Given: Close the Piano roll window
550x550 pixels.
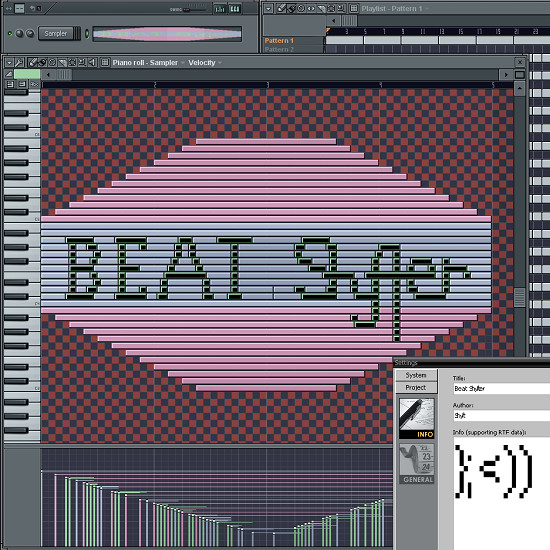Looking at the screenshot, I should coord(520,62).
